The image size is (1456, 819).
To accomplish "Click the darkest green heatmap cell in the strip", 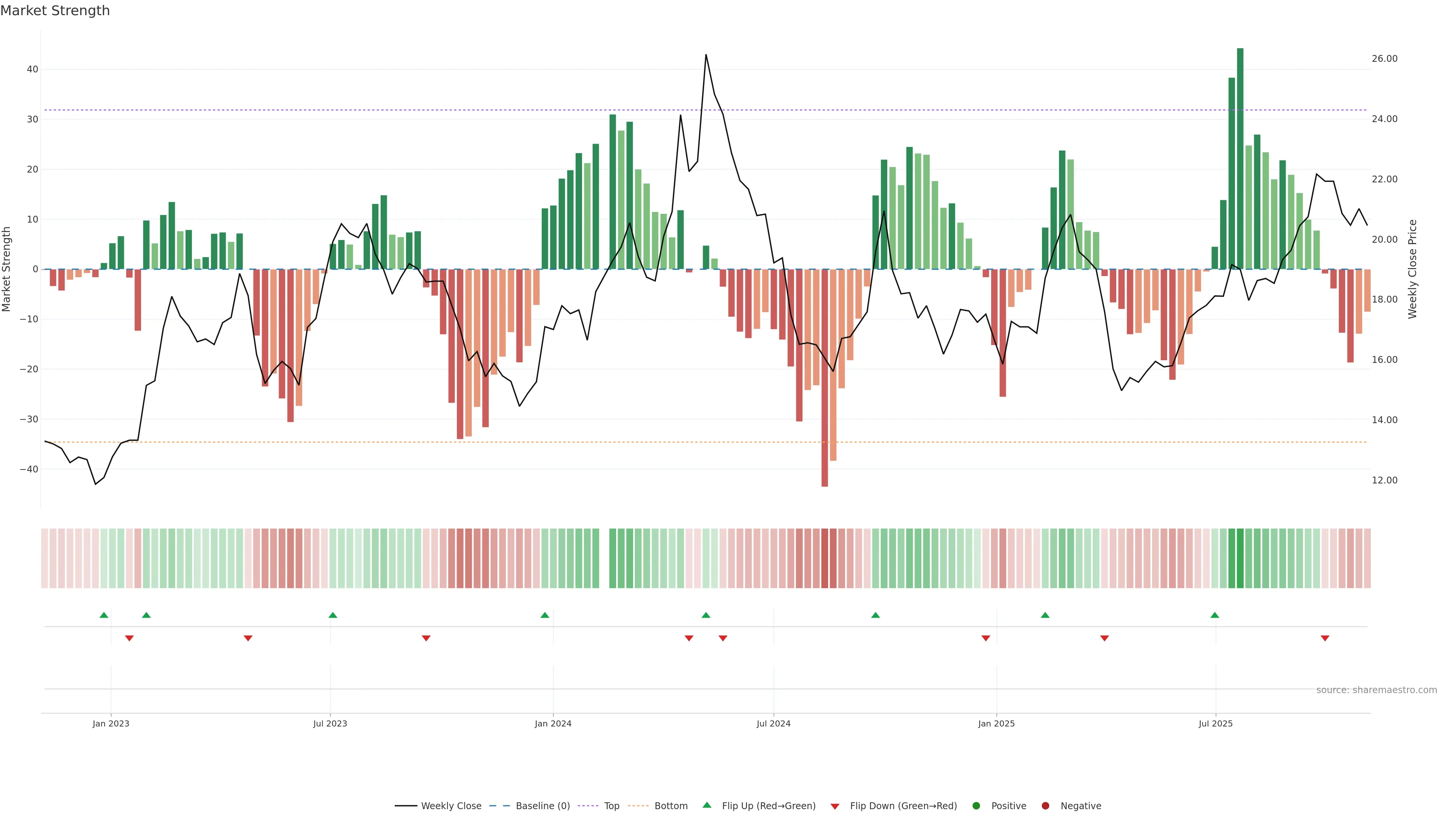I will tap(1240, 558).
